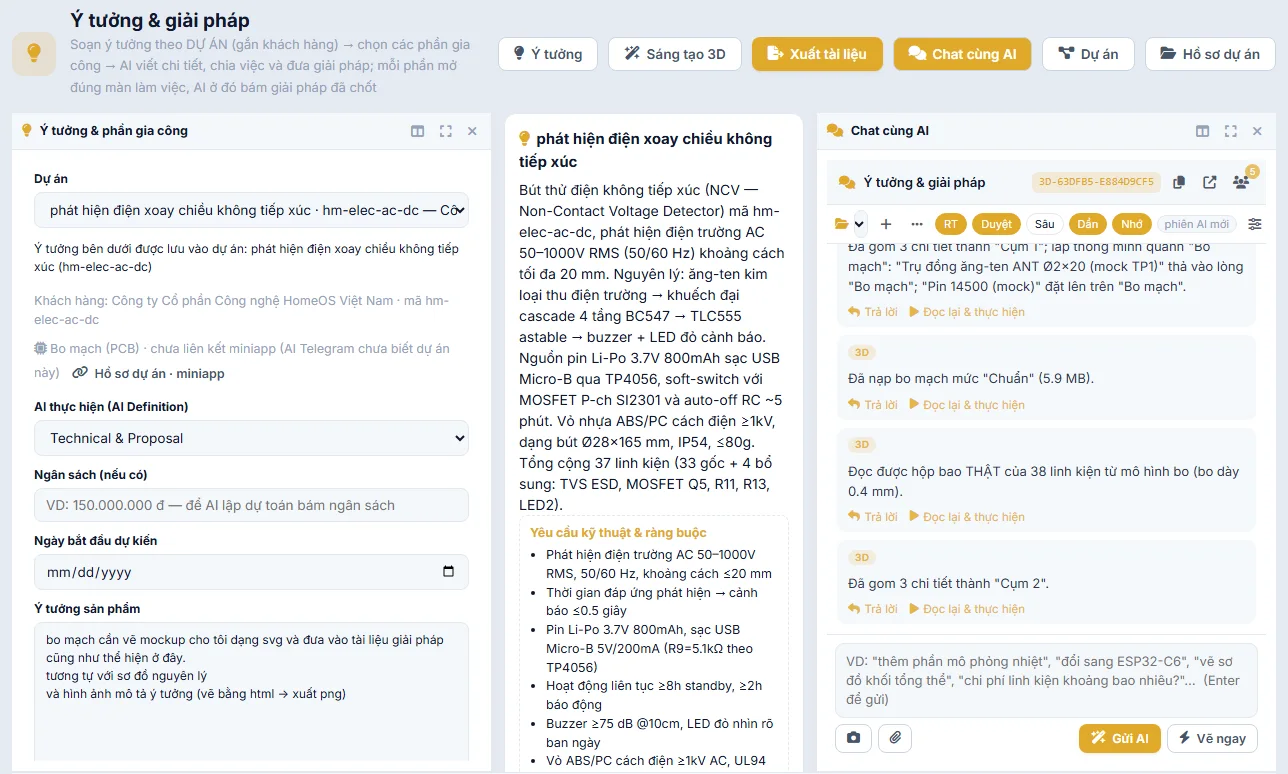Image resolution: width=1288 pixels, height=774 pixels.
Task: Click the folder icon in chat toolbar
Action: [841, 224]
